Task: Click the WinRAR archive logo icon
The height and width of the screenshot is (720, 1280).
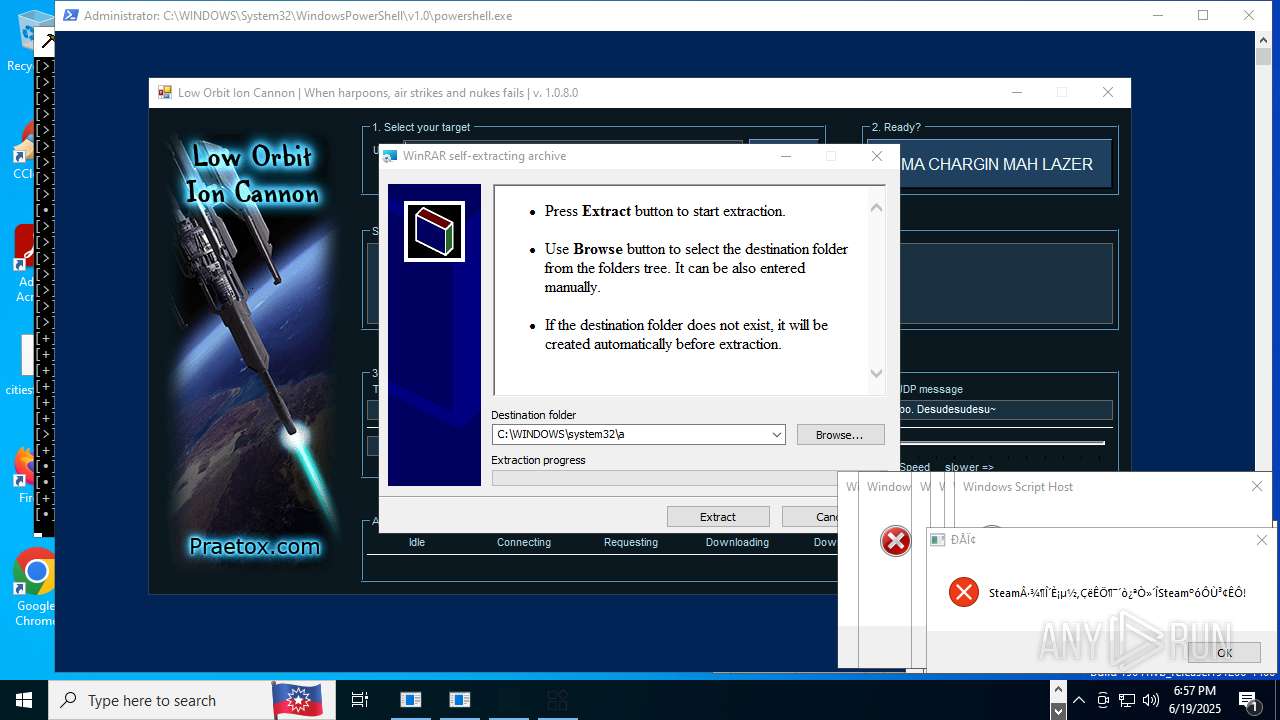Action: [434, 231]
